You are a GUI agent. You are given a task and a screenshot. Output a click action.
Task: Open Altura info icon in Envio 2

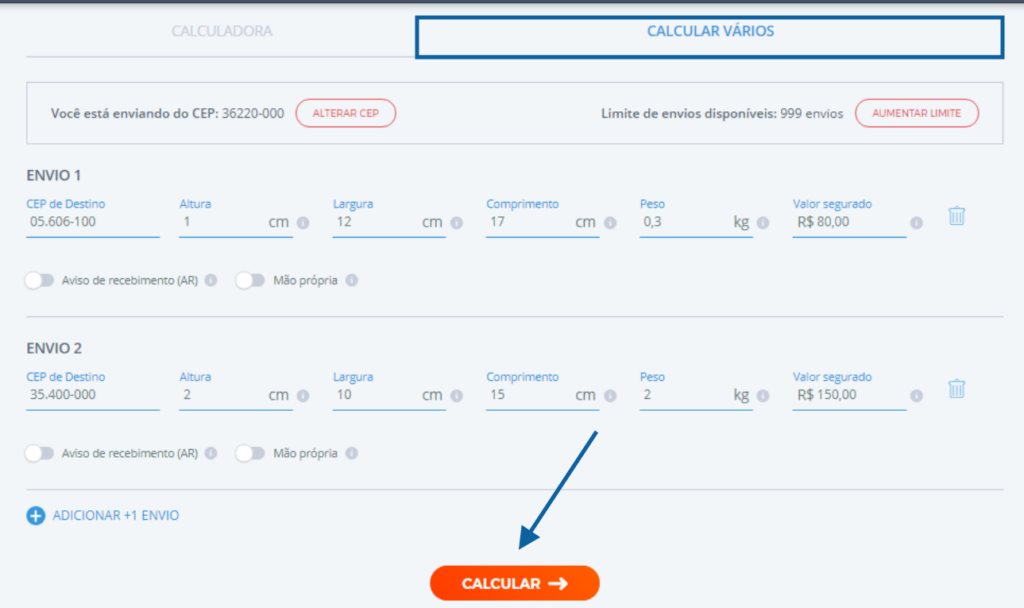(x=303, y=396)
